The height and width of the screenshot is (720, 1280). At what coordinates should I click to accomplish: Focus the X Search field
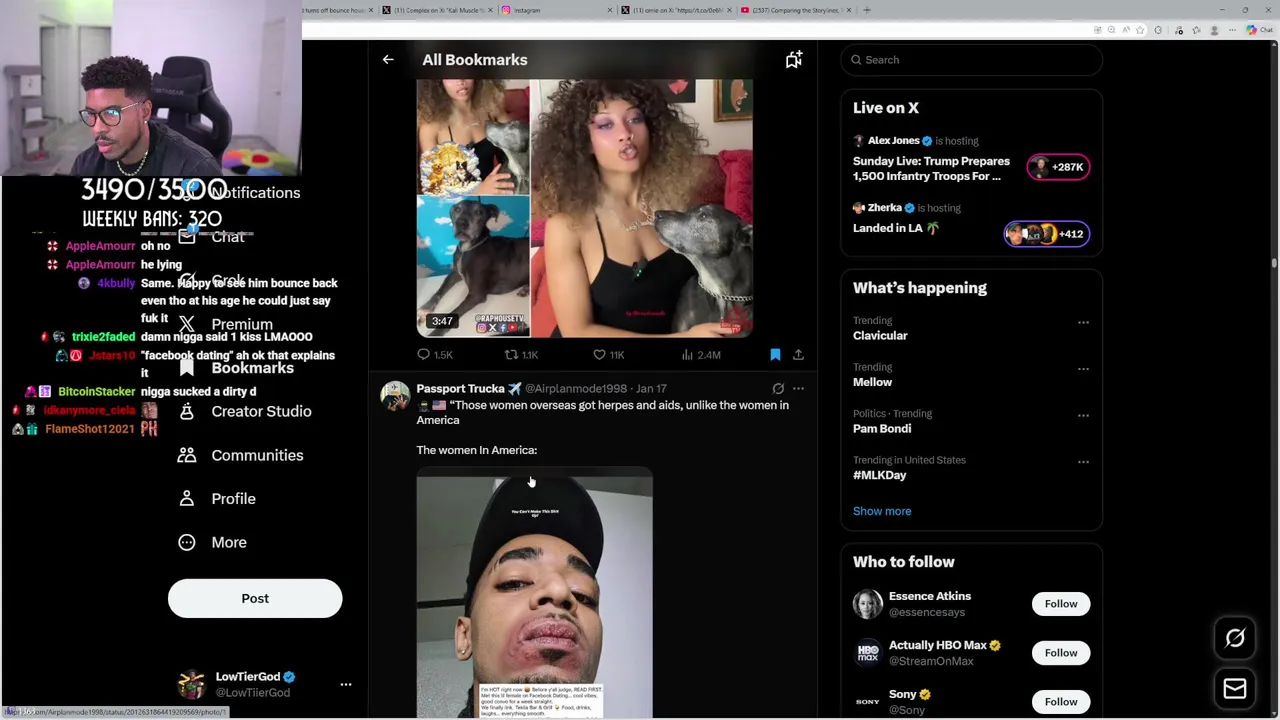[x=971, y=60]
